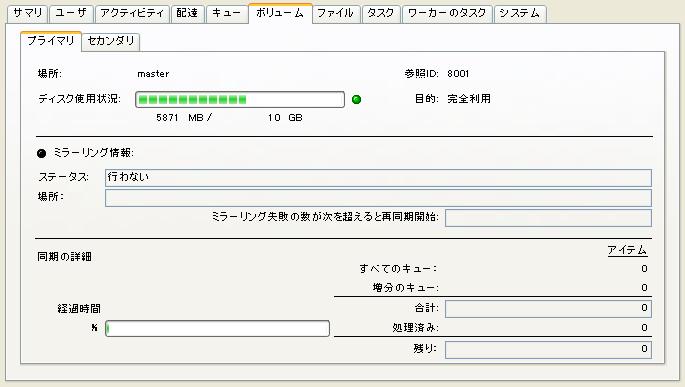Switch to the タスク tab
Screen dimensions: 685x387
point(381,13)
